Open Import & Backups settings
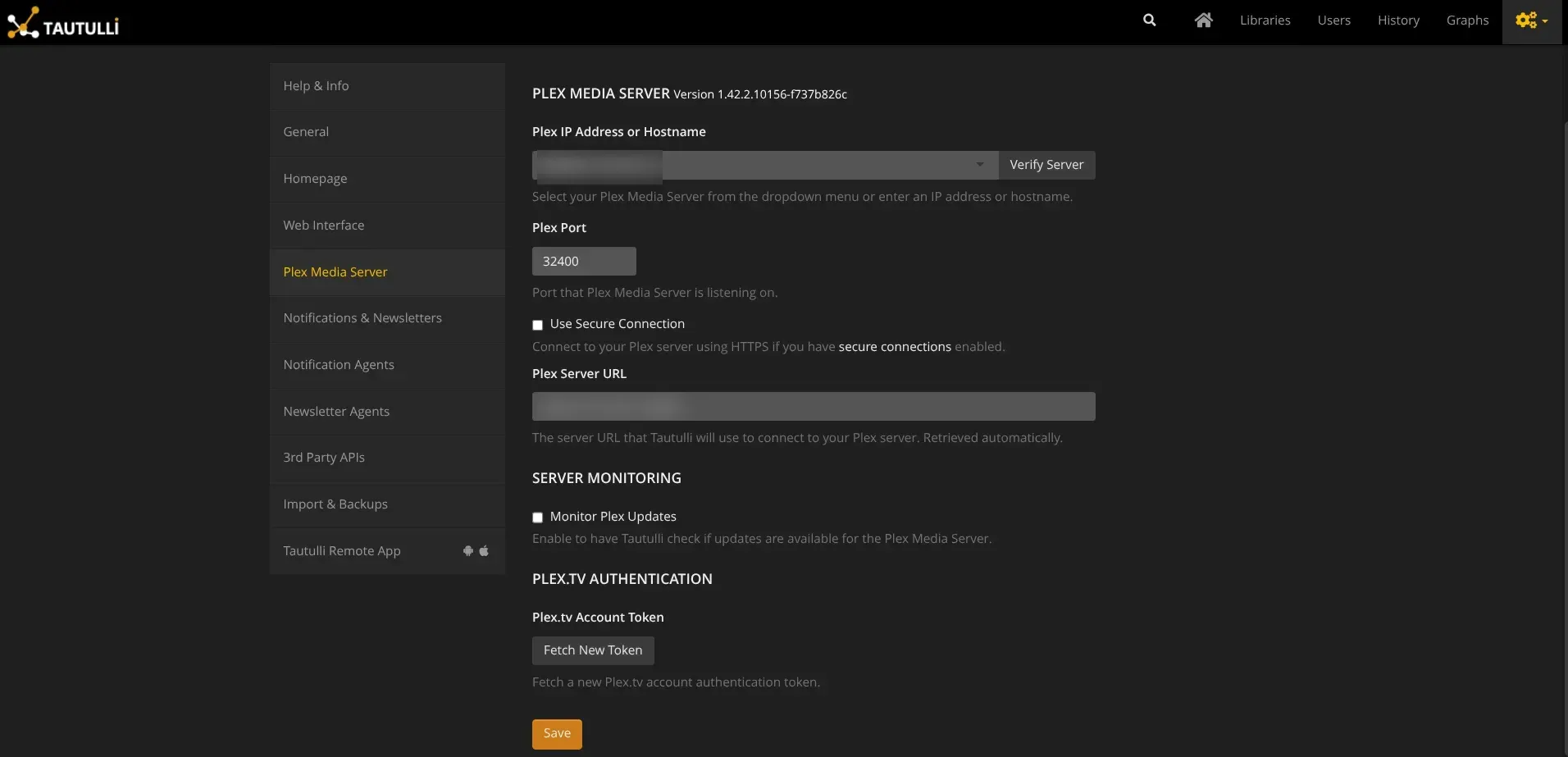This screenshot has width=1568, height=757. pyautogui.click(x=387, y=504)
